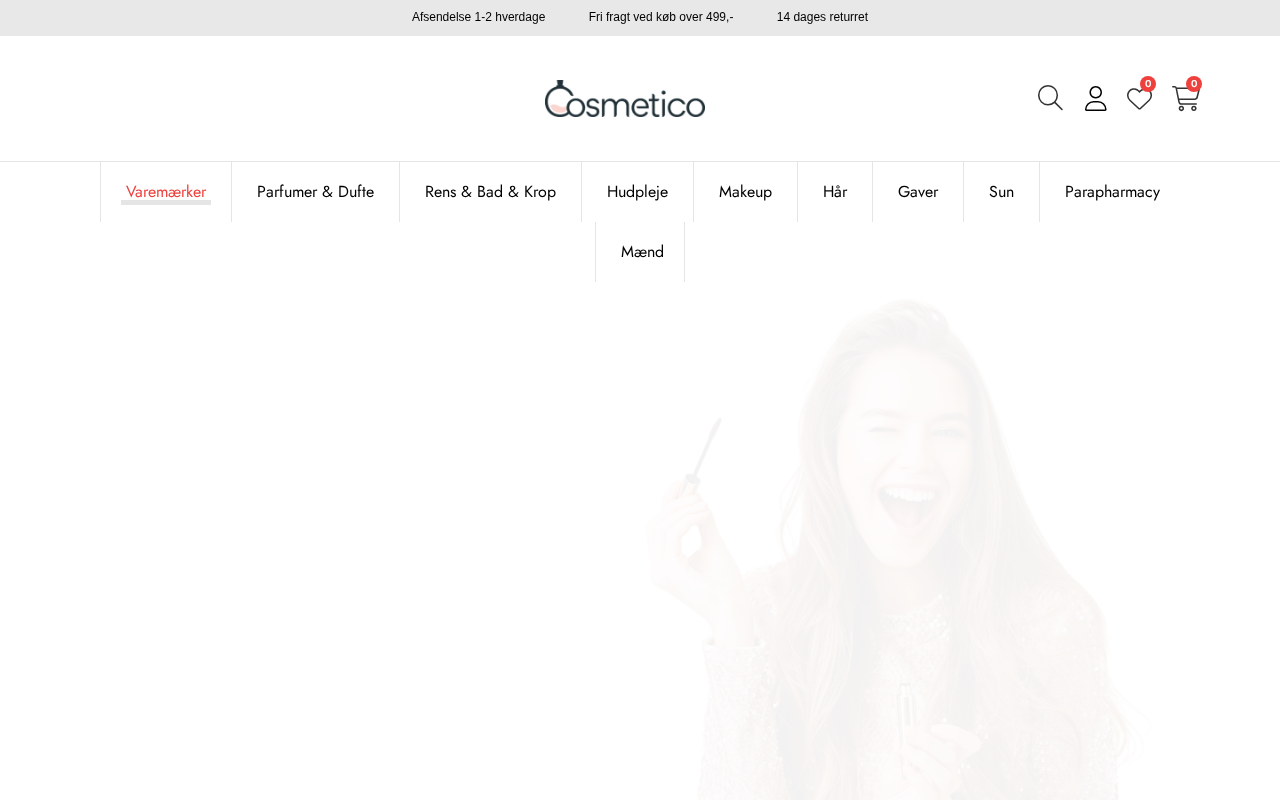Open the Parfumer & Dufte menu
The image size is (1280, 800).
click(315, 192)
